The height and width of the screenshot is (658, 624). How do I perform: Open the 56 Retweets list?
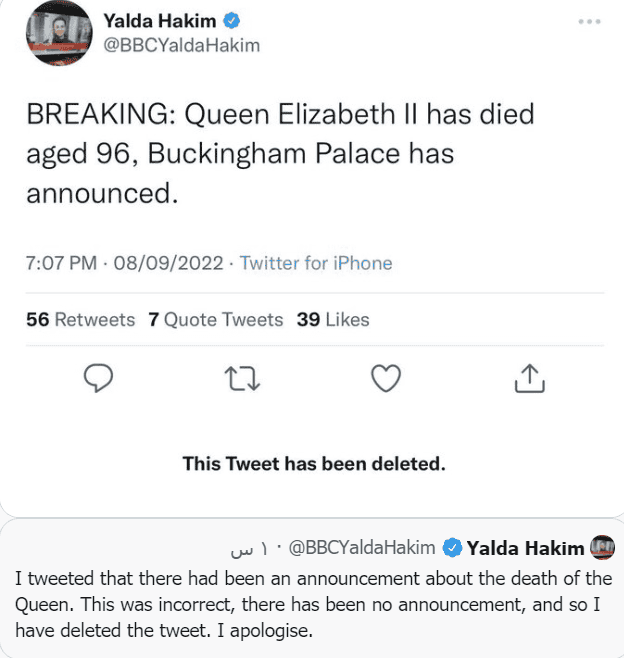pos(80,320)
